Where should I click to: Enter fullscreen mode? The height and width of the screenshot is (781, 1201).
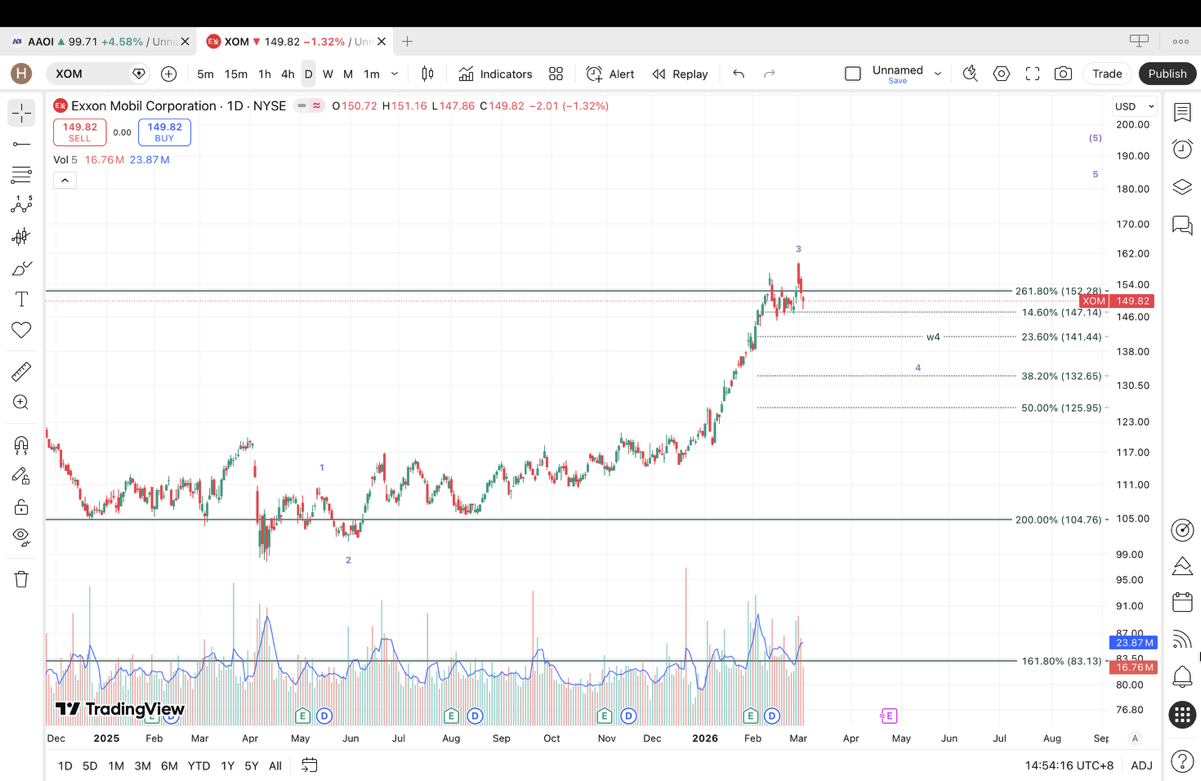point(1032,74)
